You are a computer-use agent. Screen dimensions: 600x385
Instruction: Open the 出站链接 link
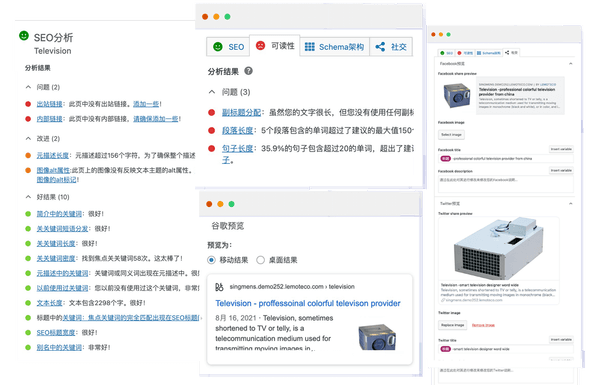[49, 104]
